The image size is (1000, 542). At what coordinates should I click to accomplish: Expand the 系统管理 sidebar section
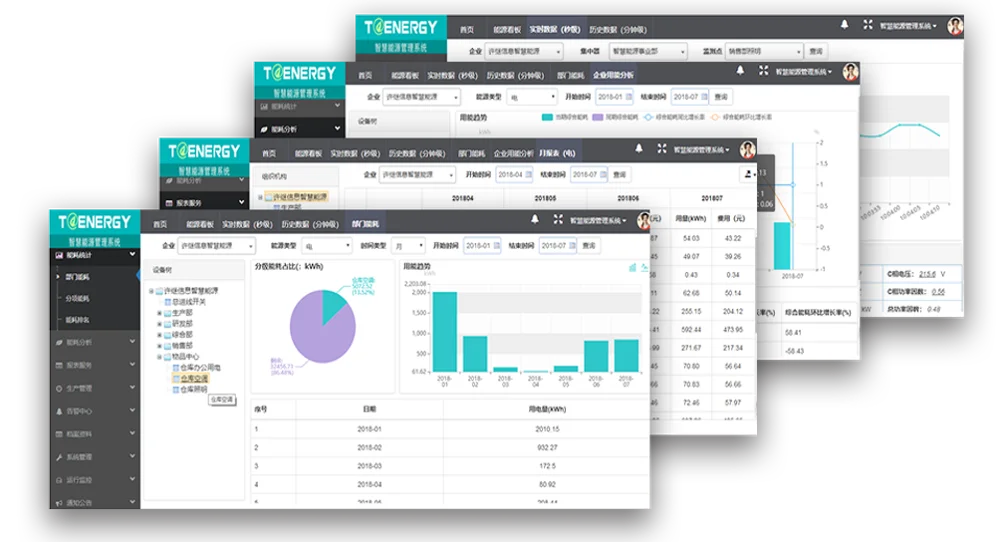pos(95,457)
